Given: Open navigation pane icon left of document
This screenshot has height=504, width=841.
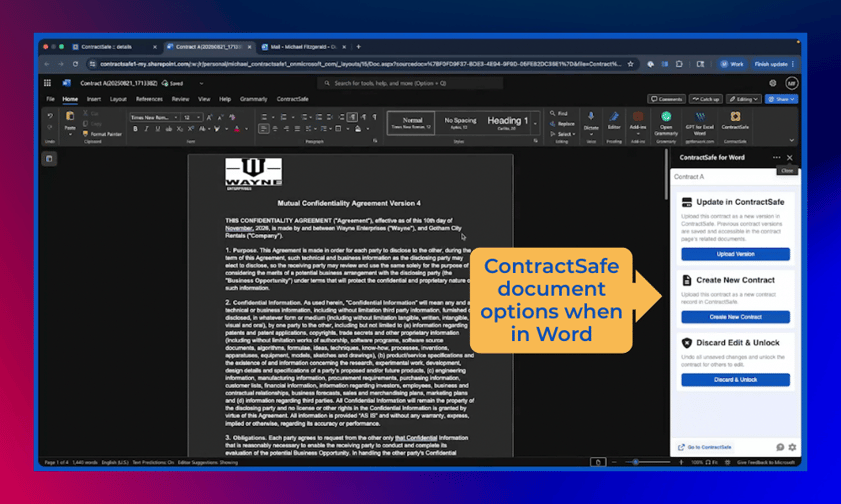Looking at the screenshot, I should point(49,159).
